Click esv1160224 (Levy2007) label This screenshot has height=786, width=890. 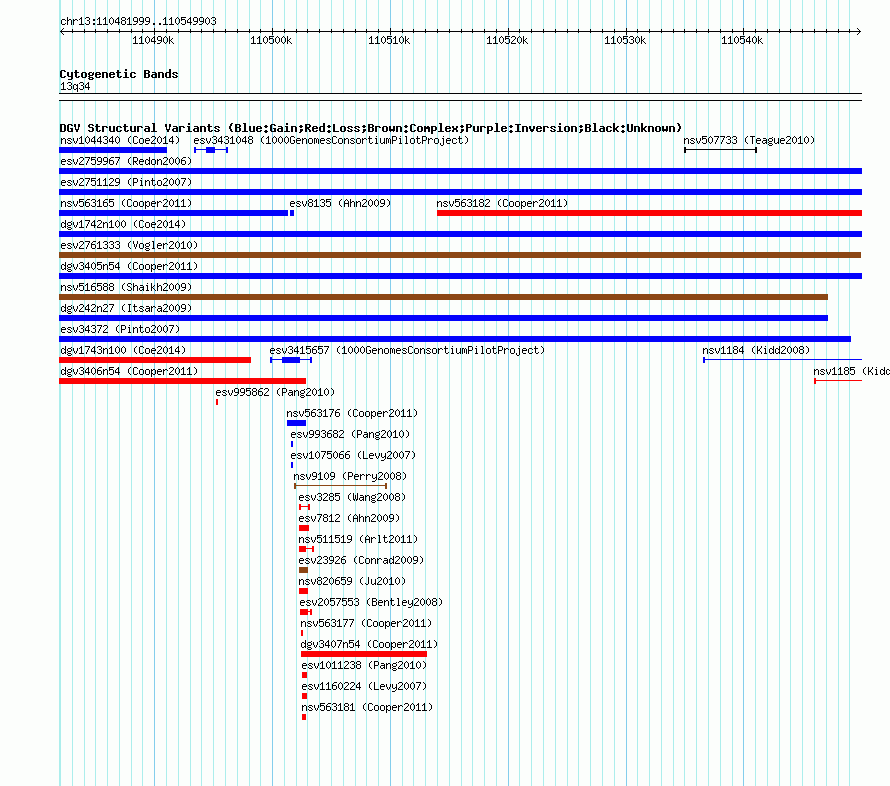point(364,686)
